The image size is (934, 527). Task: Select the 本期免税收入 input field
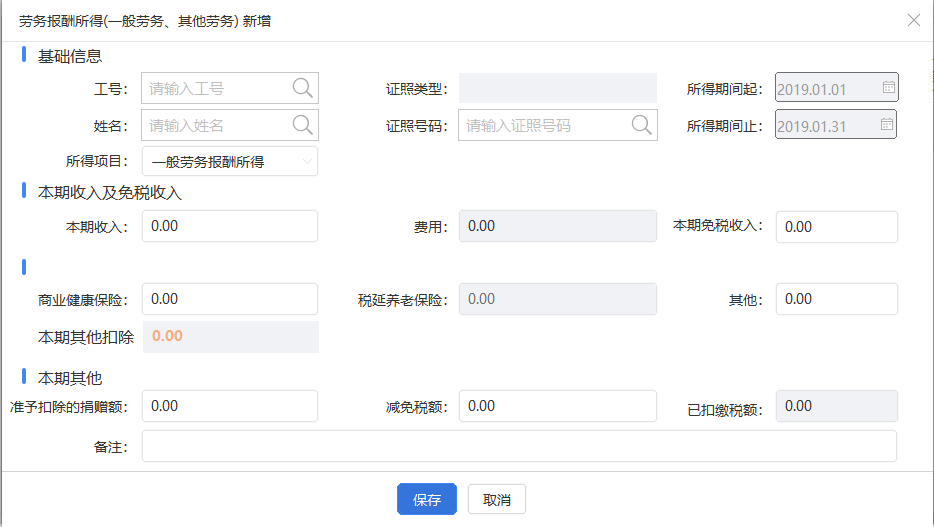836,227
